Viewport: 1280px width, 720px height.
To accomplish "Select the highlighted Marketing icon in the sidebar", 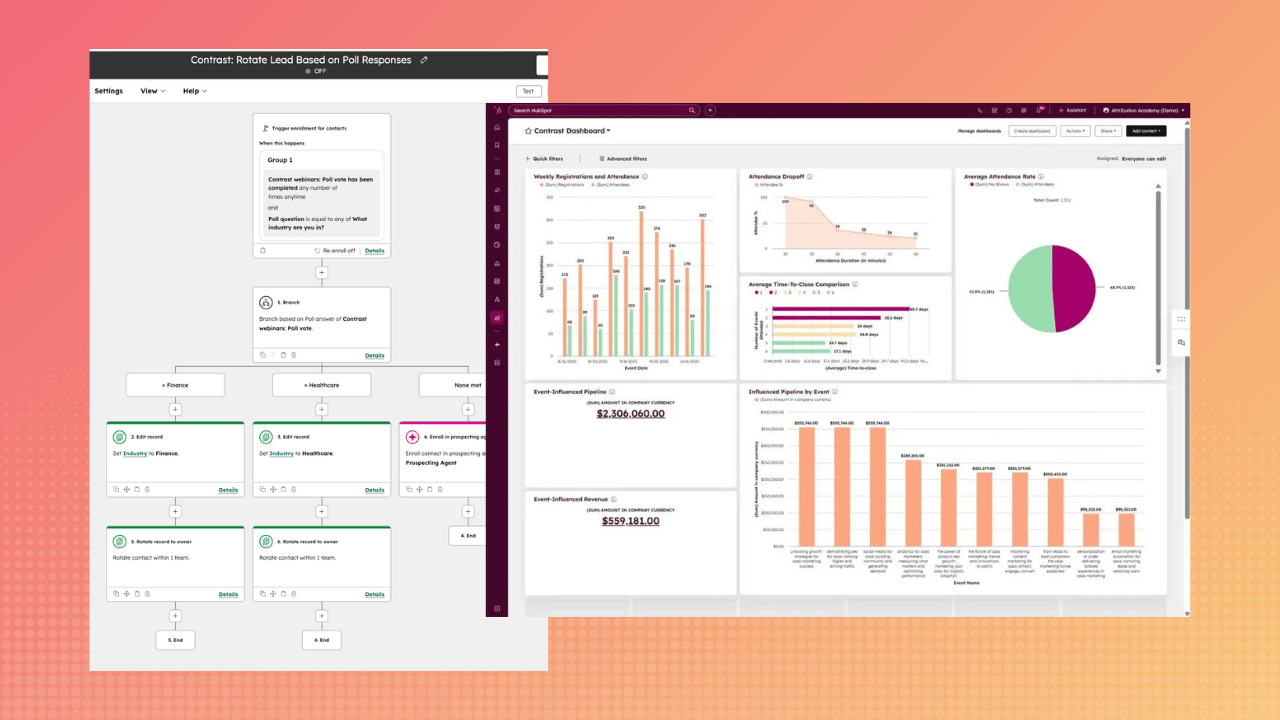I will coord(497,318).
